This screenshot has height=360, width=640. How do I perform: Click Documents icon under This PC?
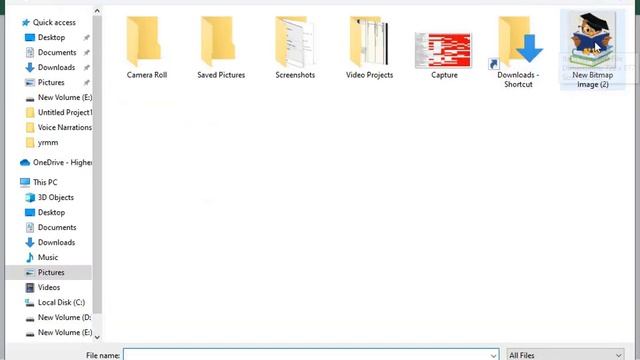[30, 227]
